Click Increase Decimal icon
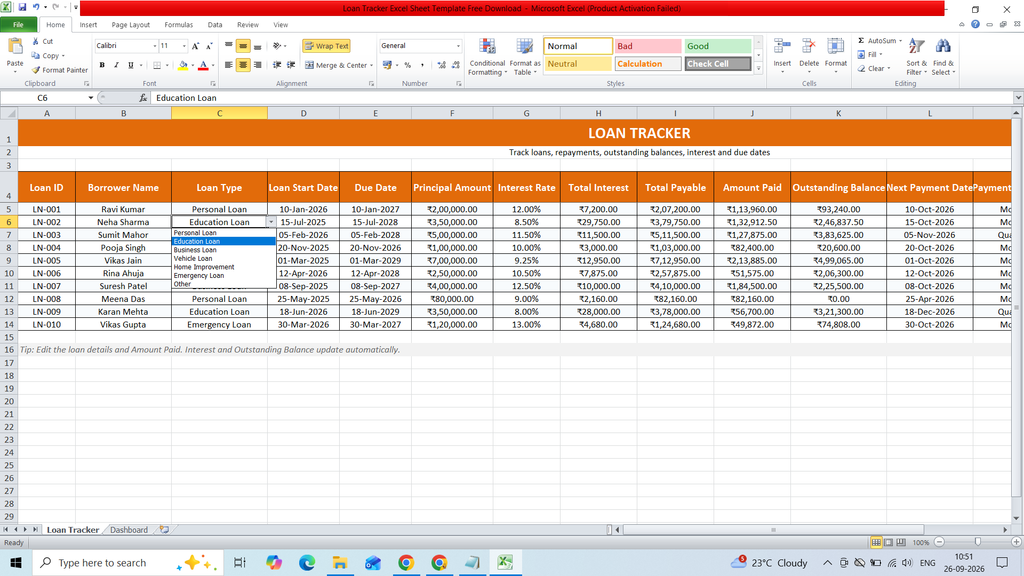The width and height of the screenshot is (1024, 576). pos(441,65)
